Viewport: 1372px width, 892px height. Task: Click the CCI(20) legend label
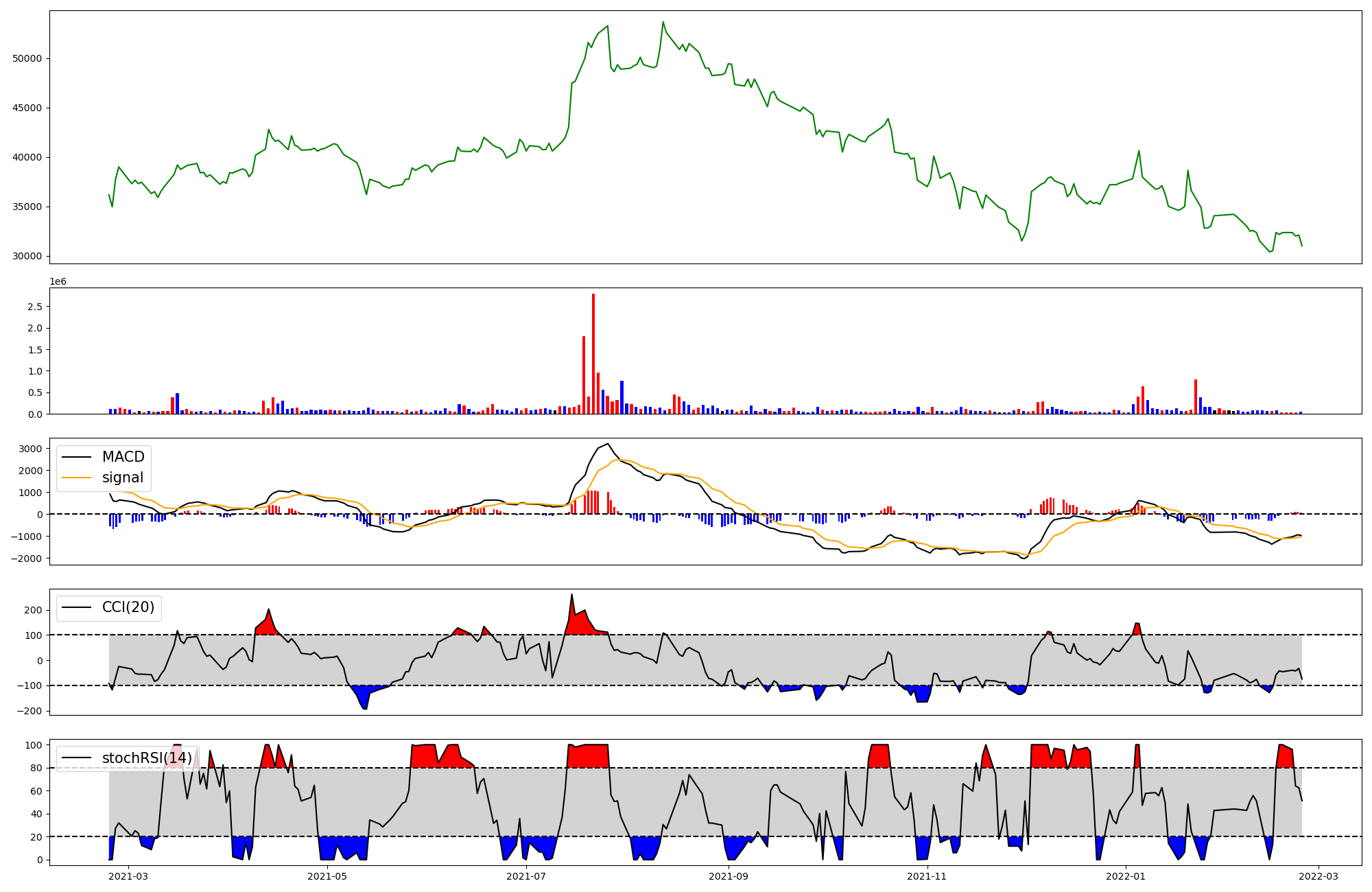point(128,607)
